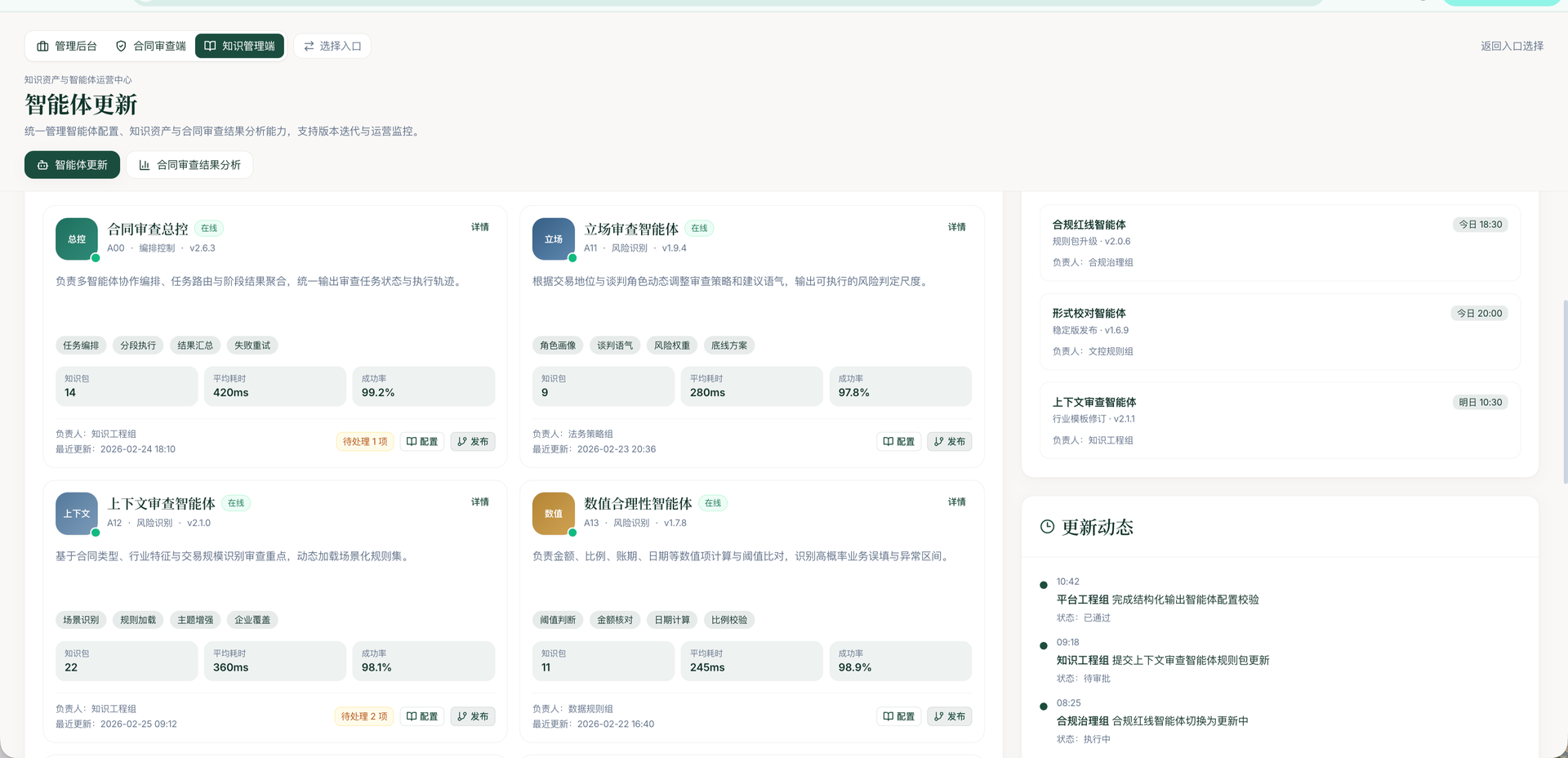Open 合同审查结果分析 sub-tab
Screen dimensions: 1568x758
(x=189, y=165)
